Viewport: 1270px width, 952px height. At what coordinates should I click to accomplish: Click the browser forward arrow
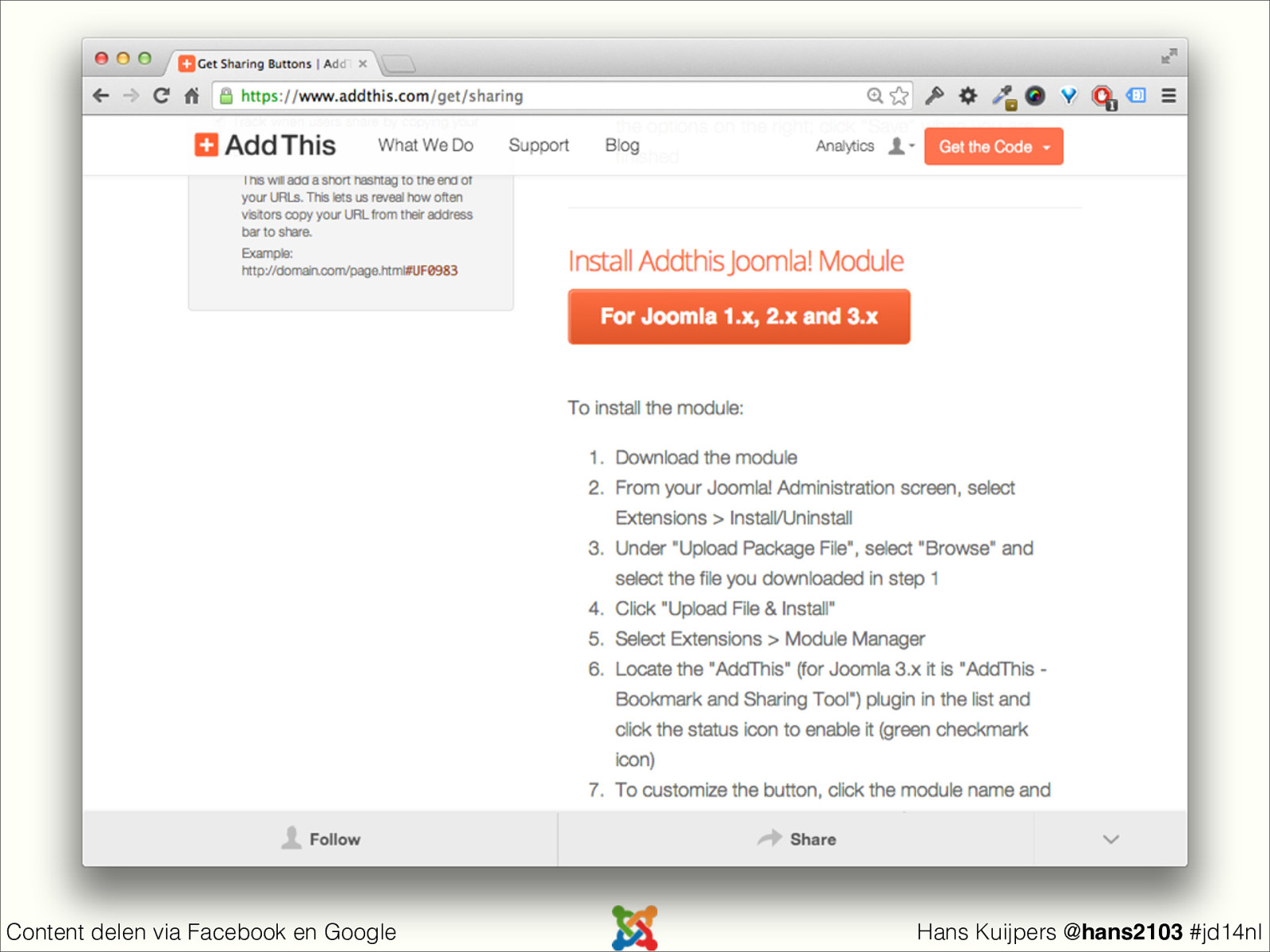[131, 96]
